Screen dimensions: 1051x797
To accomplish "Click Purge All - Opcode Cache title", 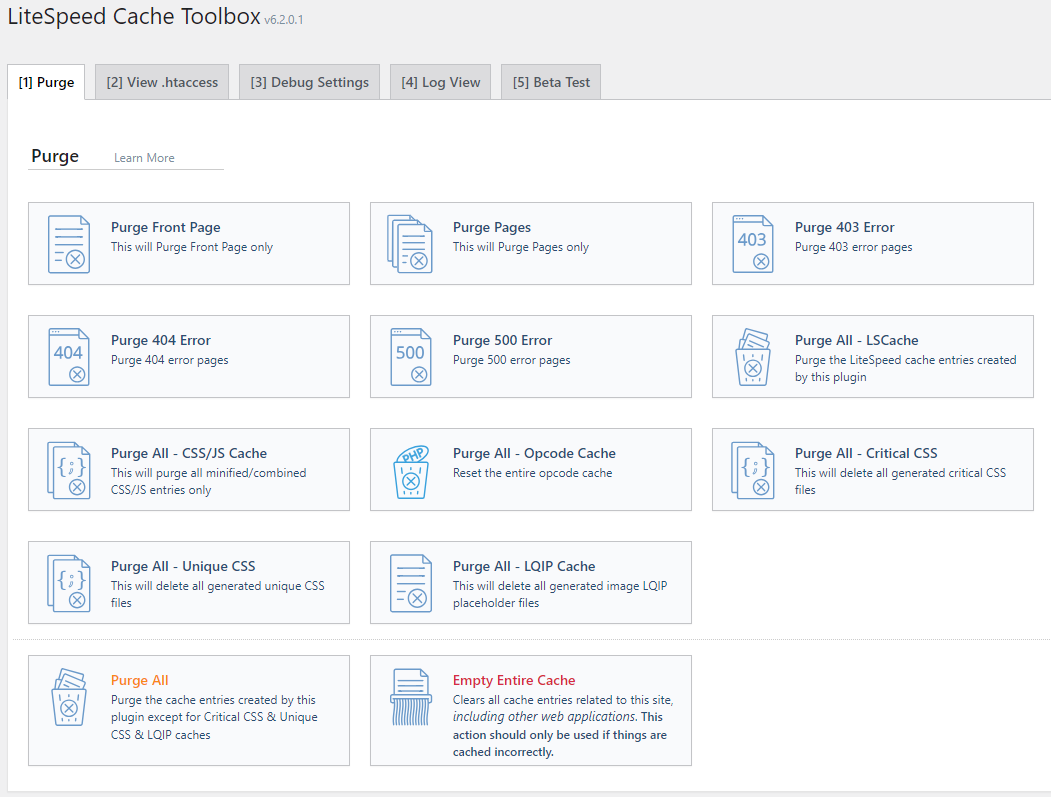I will 534,454.
